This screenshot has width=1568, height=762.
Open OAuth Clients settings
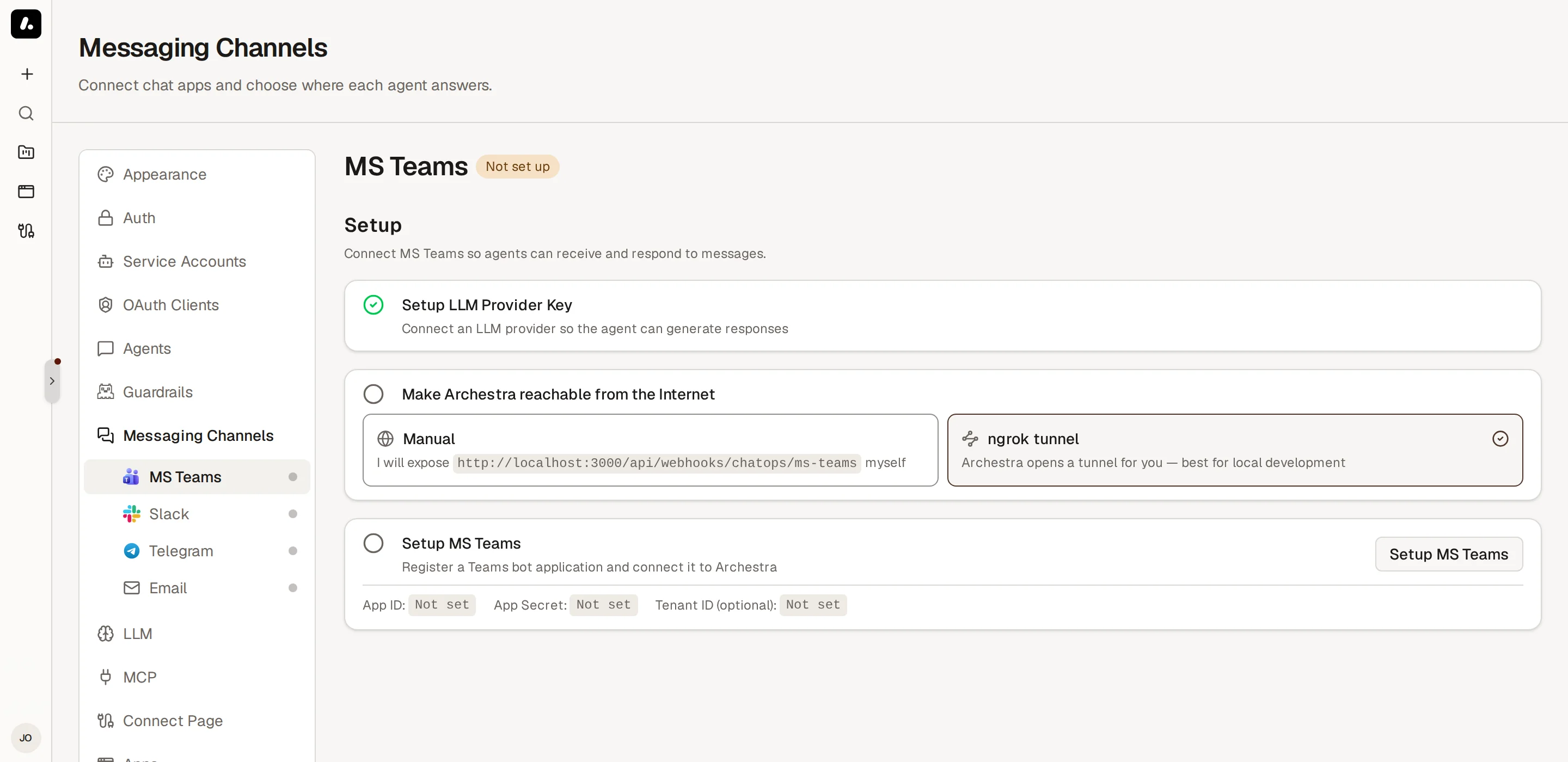(x=197, y=305)
